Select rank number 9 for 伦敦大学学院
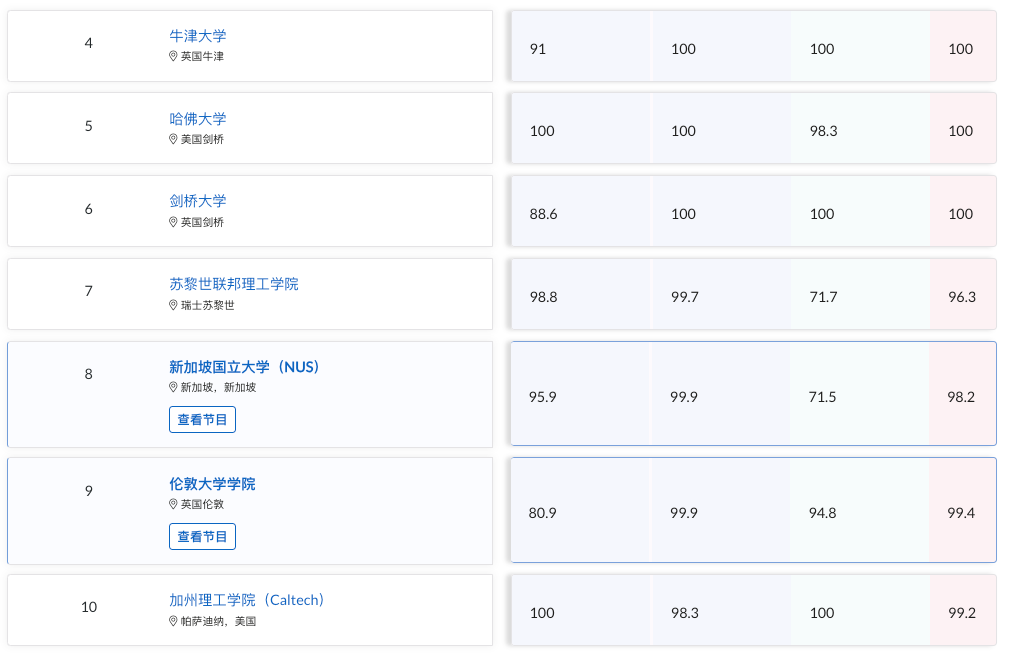1012x659 pixels. (x=88, y=491)
